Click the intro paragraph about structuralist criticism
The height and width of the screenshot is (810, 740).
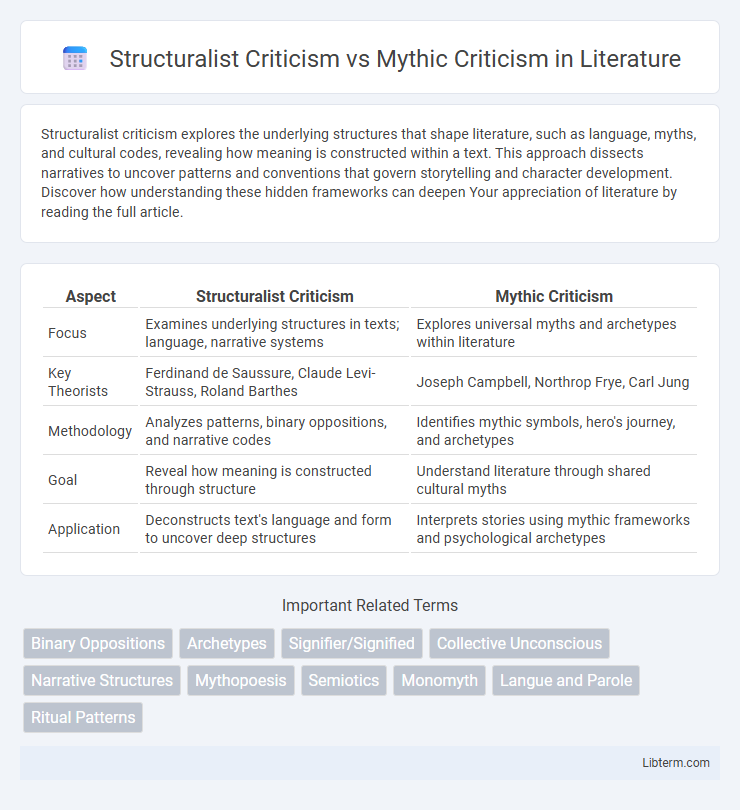369,173
